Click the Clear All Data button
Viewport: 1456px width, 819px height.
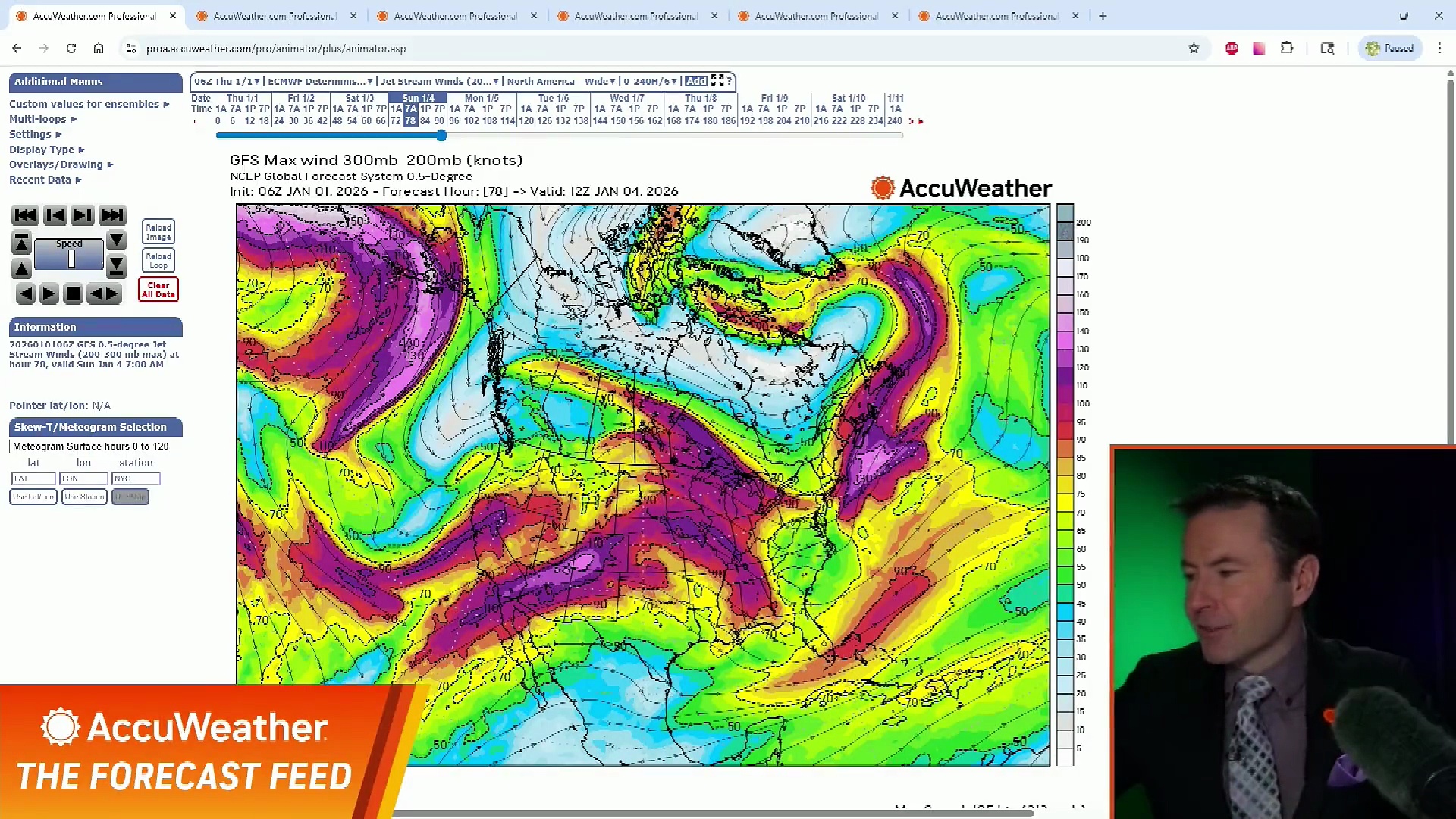(x=158, y=289)
